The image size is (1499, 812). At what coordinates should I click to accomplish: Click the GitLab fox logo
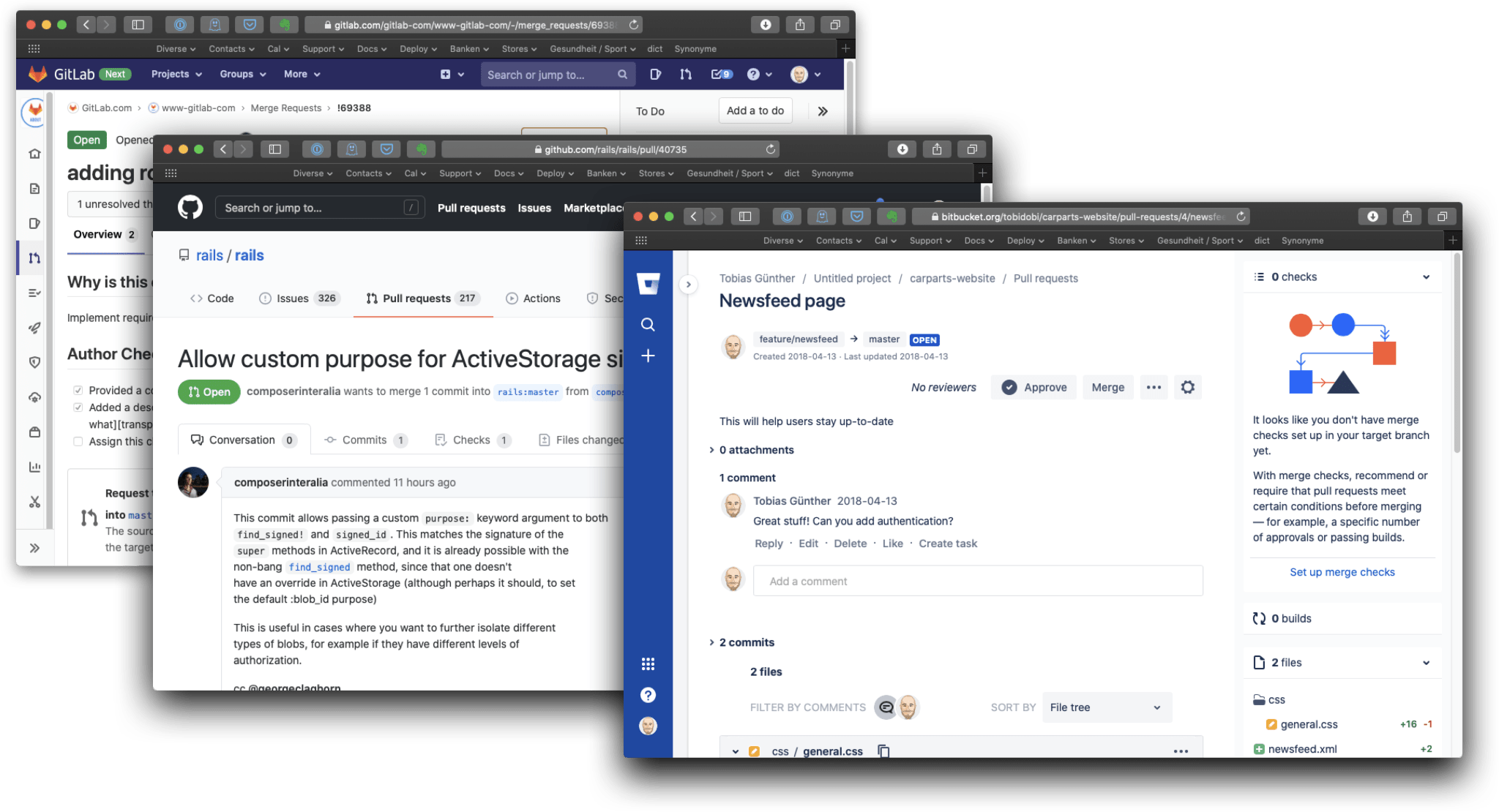point(37,74)
